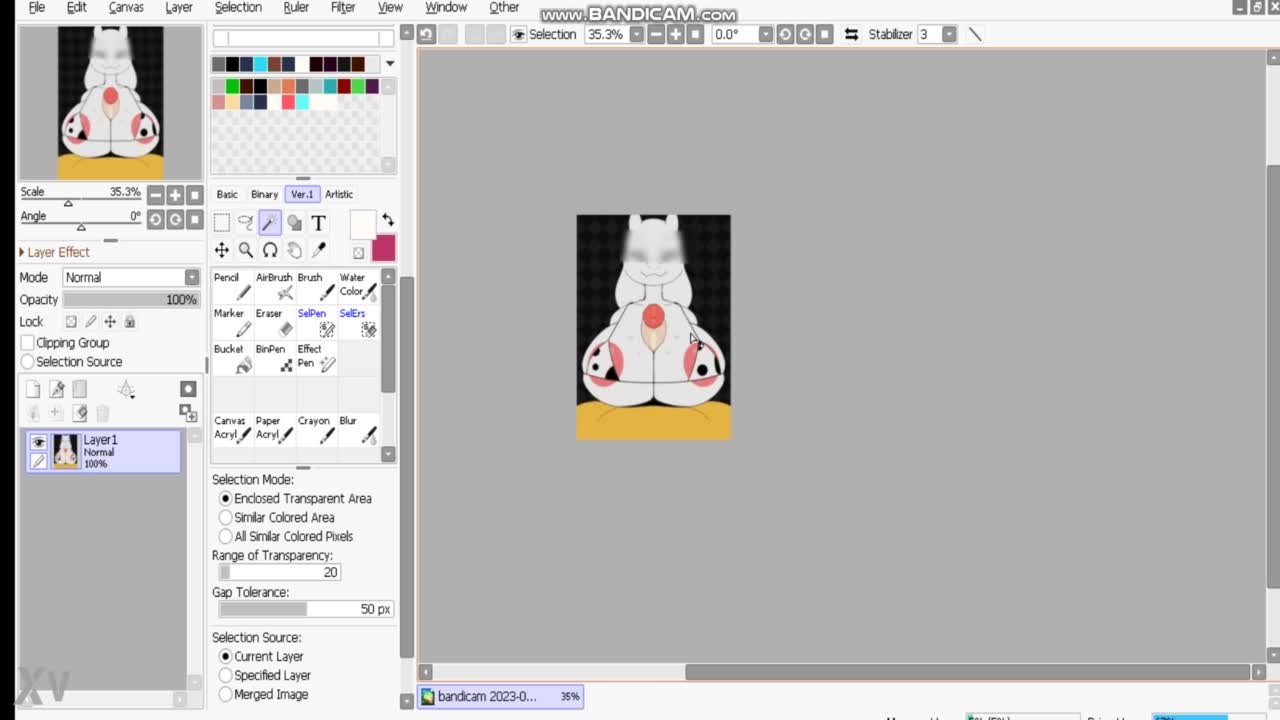Open the Stabilizer value dropdown
The width and height of the screenshot is (1280, 720).
tap(948, 34)
